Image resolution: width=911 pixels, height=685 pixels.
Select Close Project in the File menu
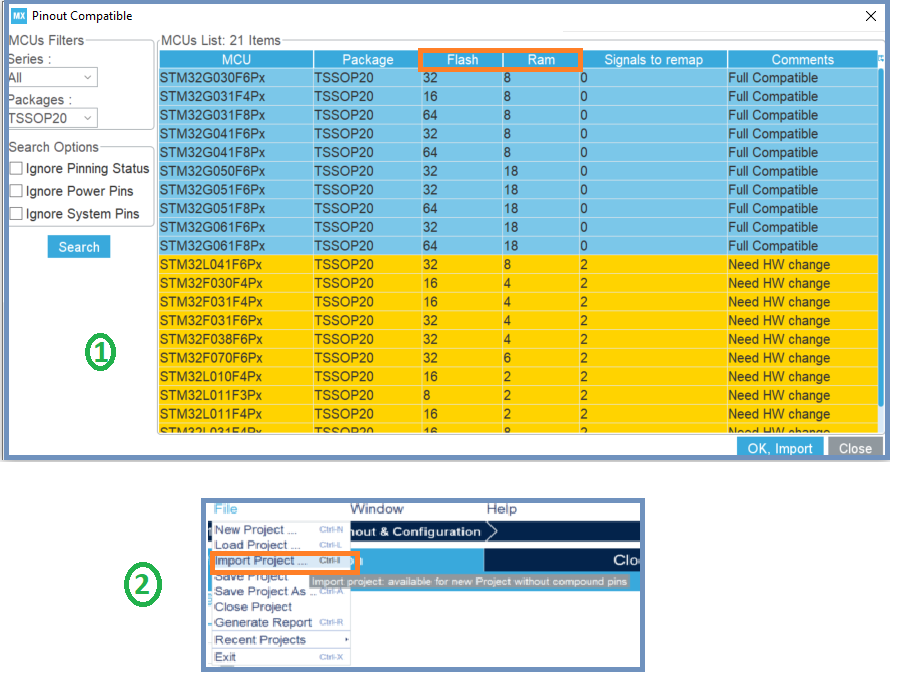(279, 607)
